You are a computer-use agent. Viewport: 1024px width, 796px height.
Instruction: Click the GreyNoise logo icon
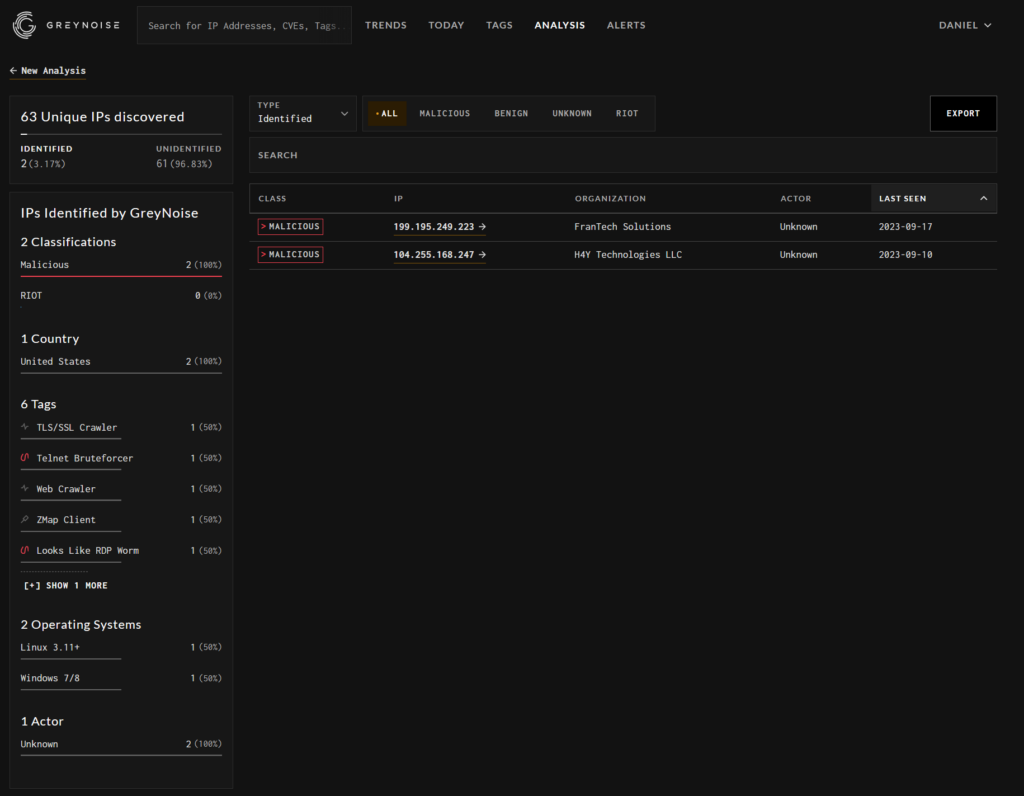pos(25,25)
